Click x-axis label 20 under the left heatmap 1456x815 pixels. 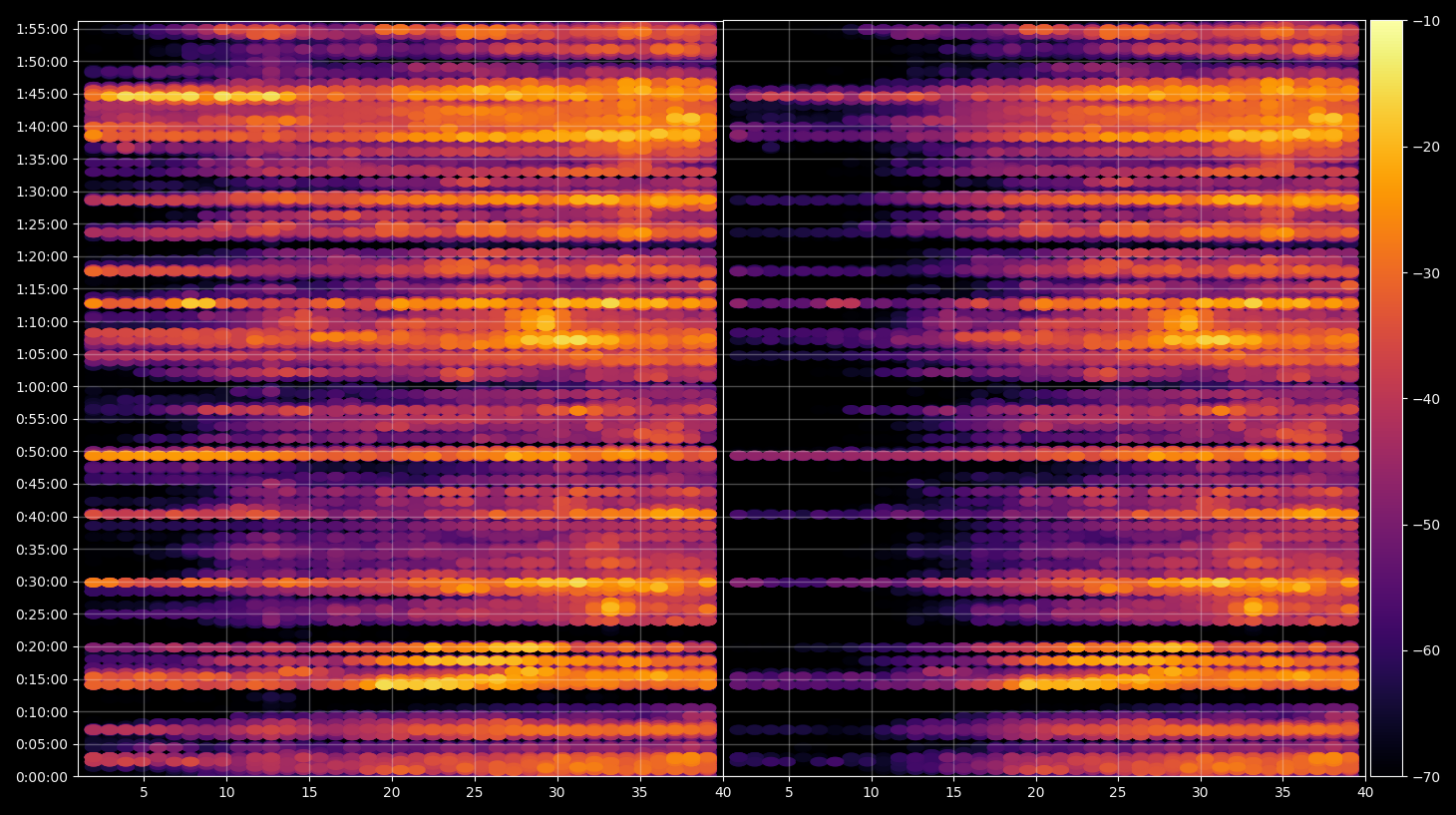tap(392, 793)
